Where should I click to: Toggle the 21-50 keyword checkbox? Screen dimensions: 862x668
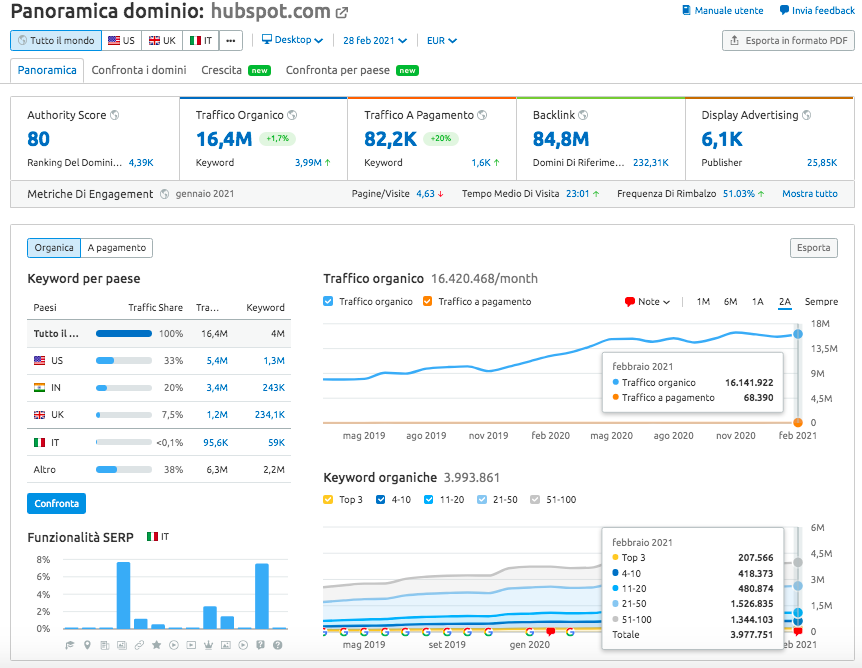482,500
